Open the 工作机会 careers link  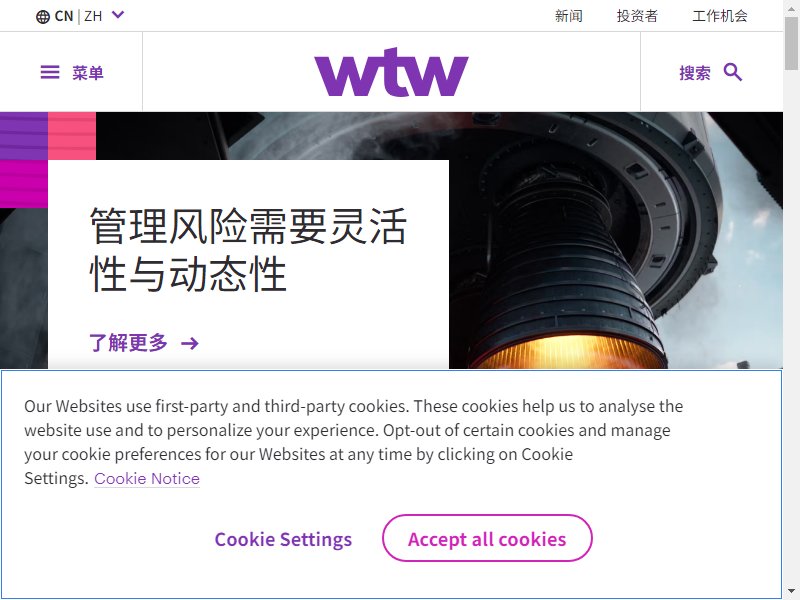tap(720, 16)
